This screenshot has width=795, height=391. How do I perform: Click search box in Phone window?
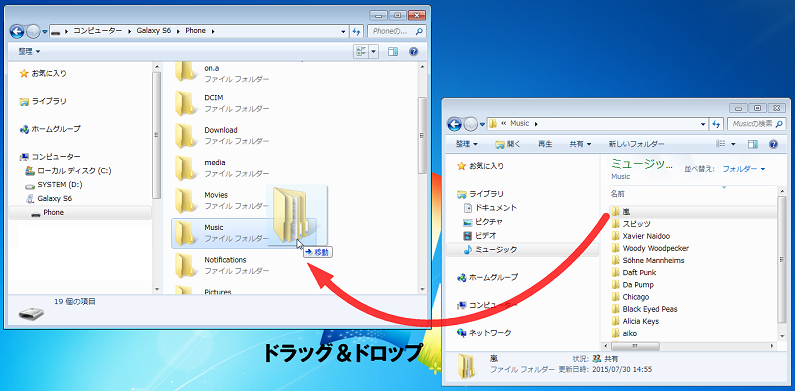(398, 31)
